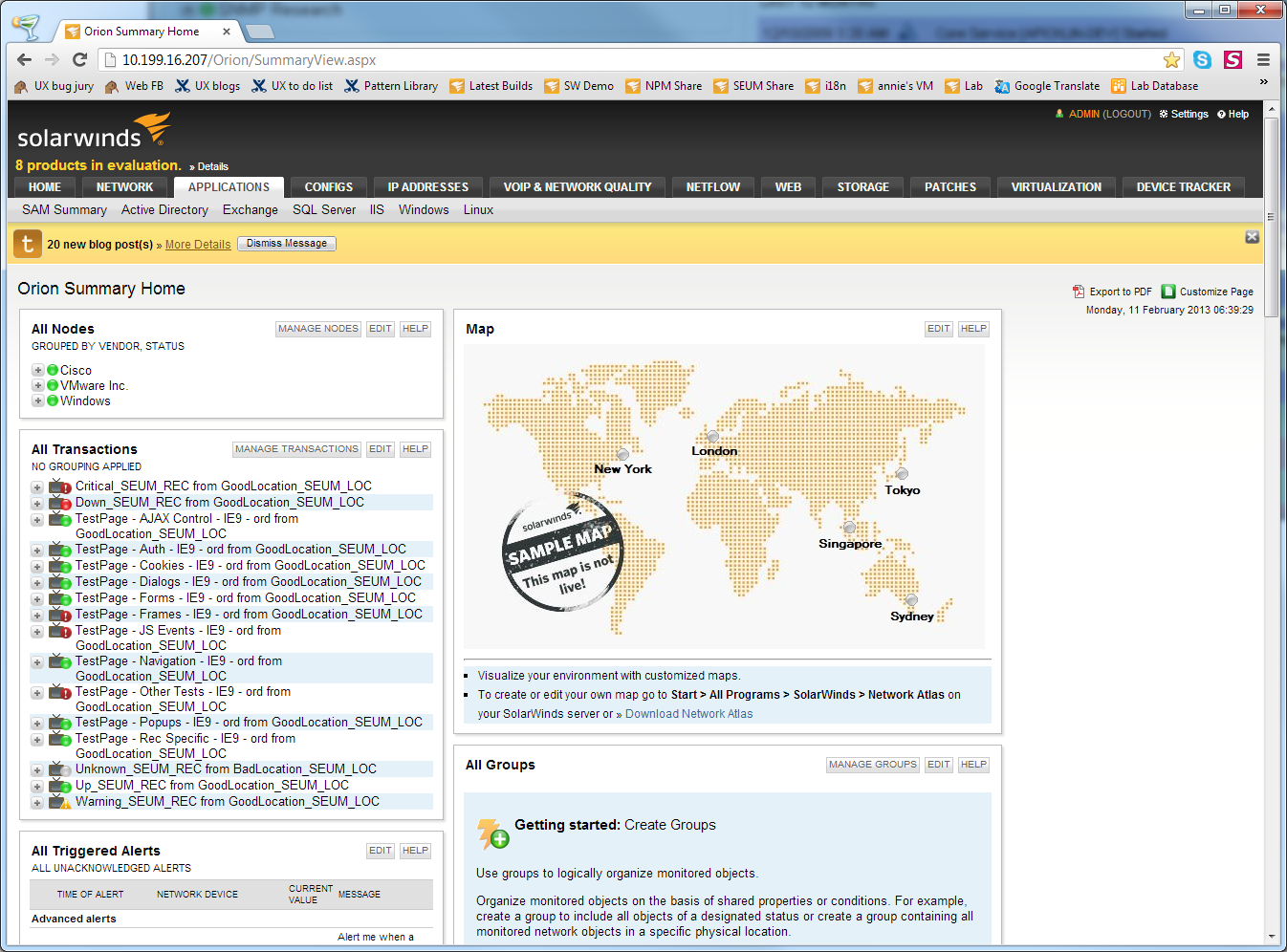1287x952 pixels.
Task: Open the new tab button
Action: (258, 32)
